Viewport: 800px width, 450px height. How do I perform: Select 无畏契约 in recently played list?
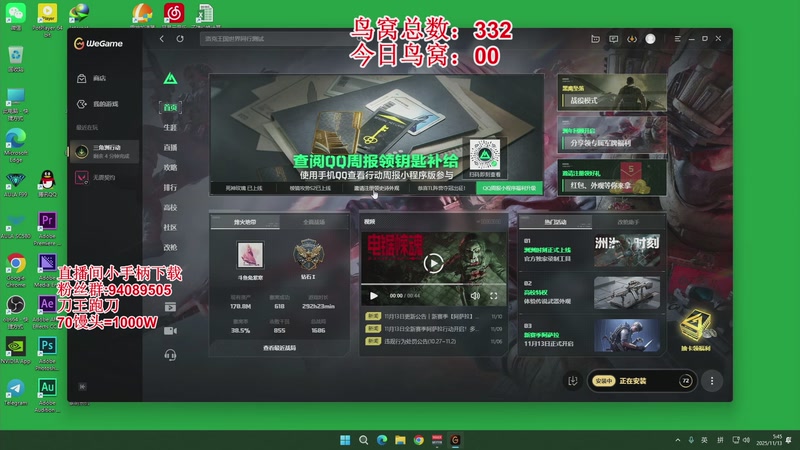point(97,178)
